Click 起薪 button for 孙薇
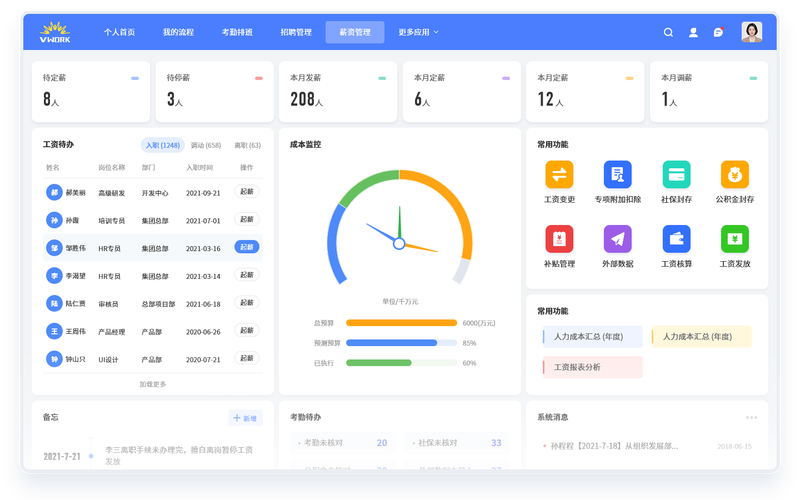 click(247, 219)
